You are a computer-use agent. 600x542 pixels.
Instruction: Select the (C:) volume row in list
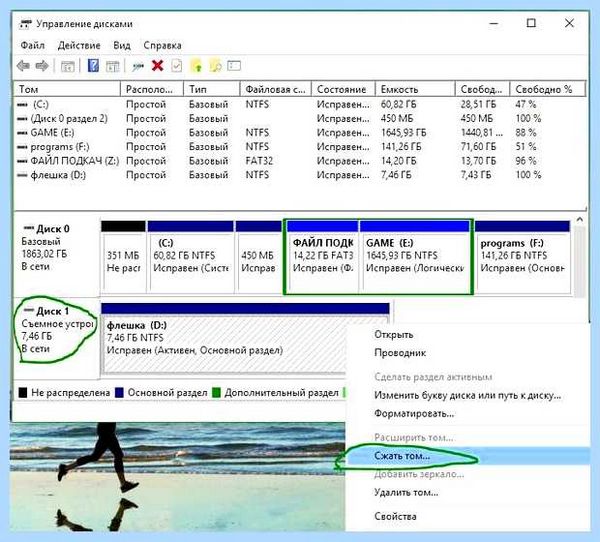pos(300,104)
